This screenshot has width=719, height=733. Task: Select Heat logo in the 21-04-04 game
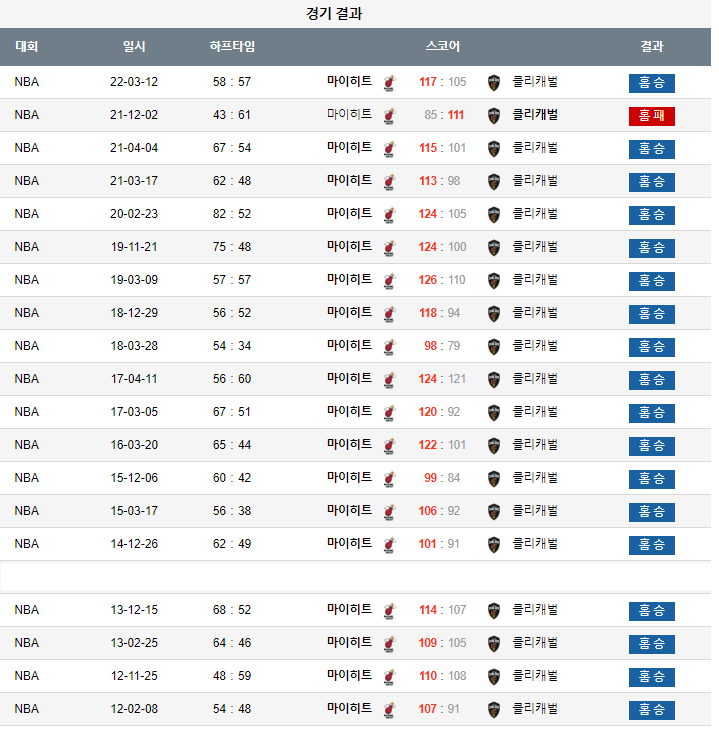click(x=389, y=149)
